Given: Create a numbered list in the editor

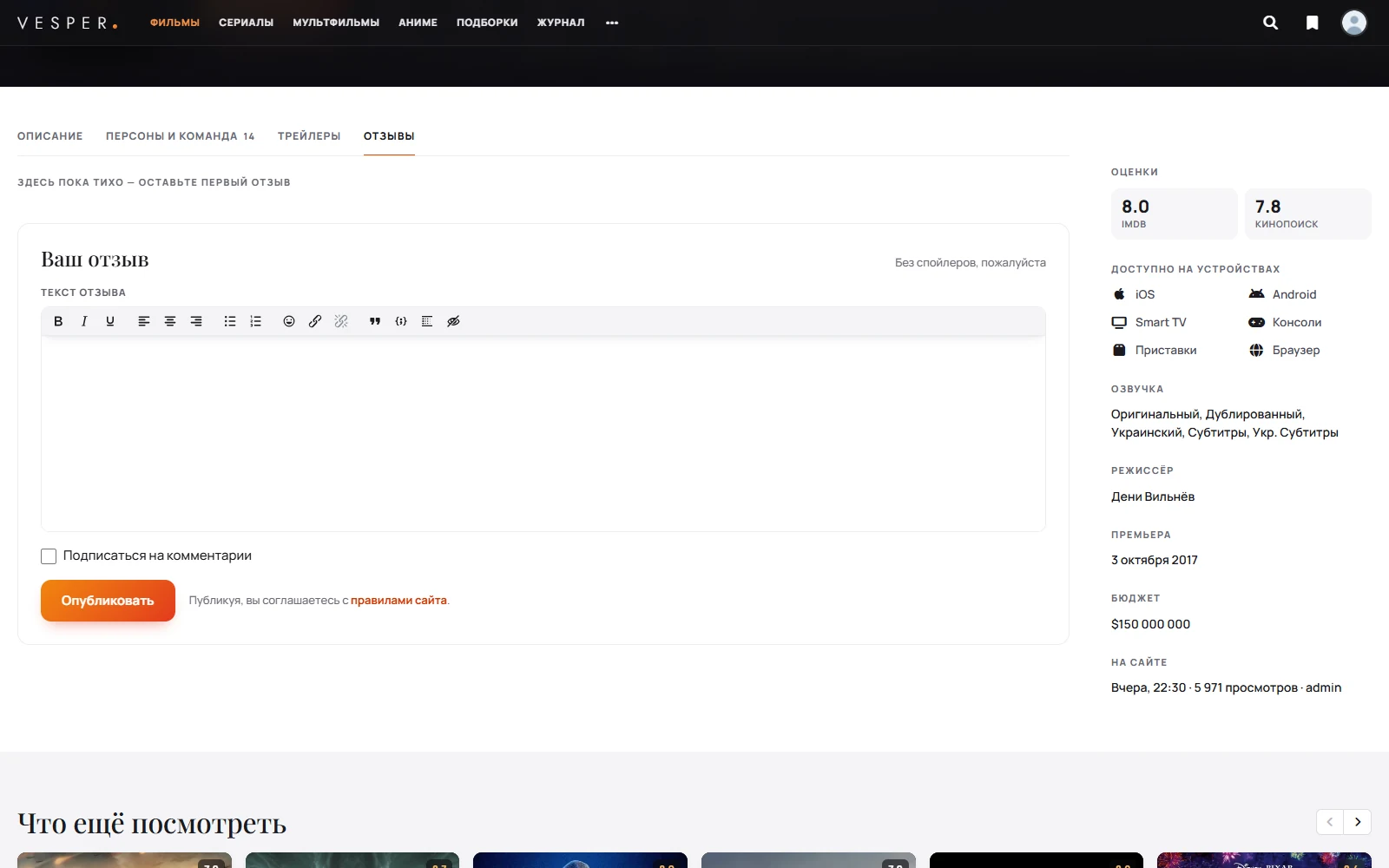Looking at the screenshot, I should [x=256, y=321].
